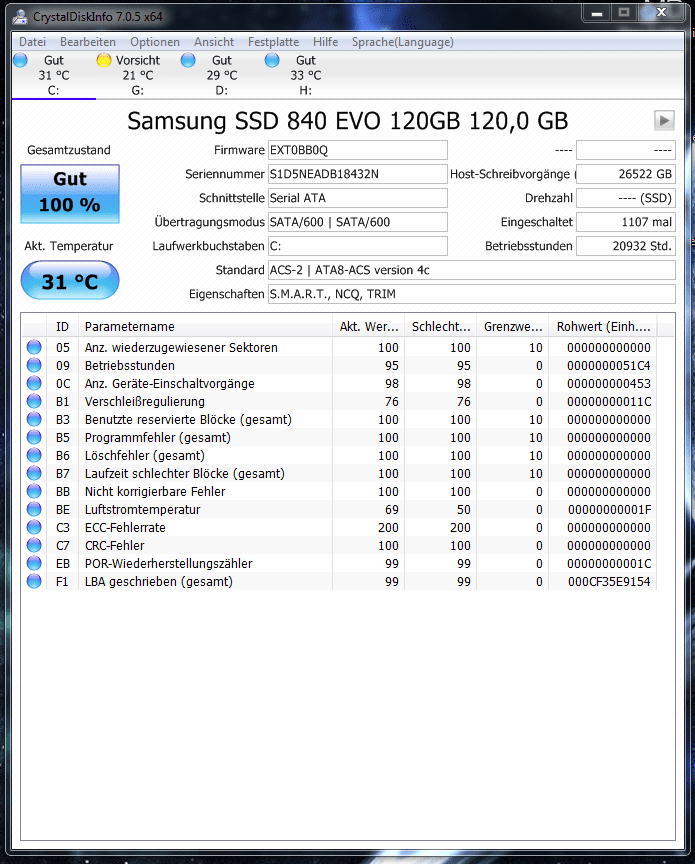Switch to drive G: with Vorsicht status
Viewport: 695px width, 864px height.
(138, 75)
